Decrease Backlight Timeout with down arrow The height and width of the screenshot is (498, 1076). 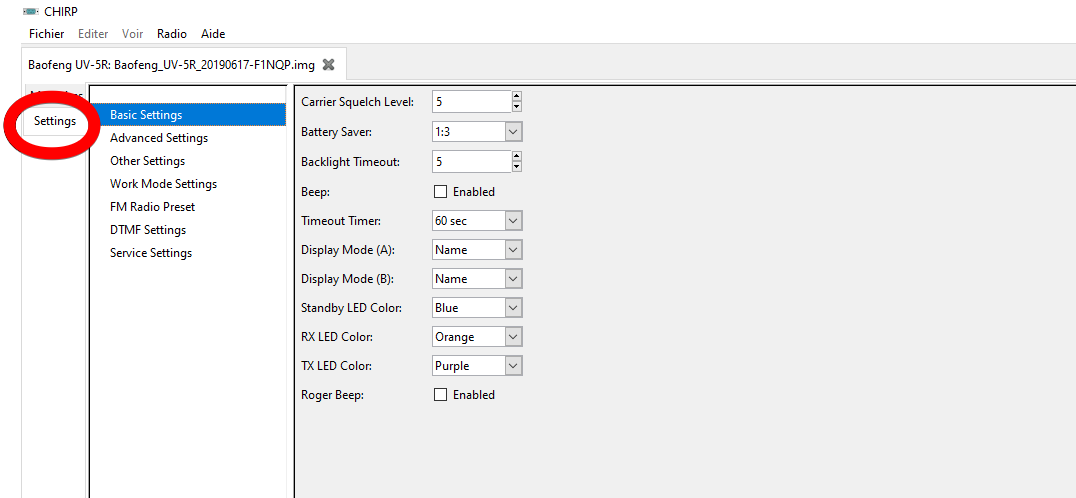[x=517, y=167]
